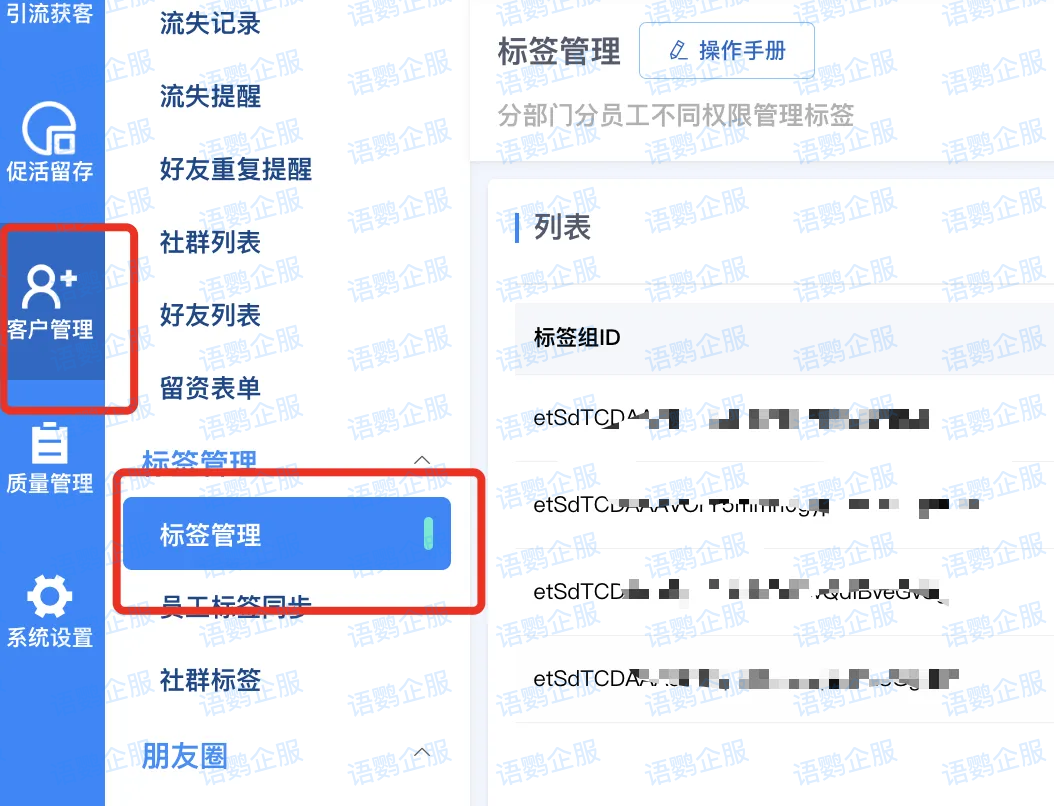Open the 留资表单 menu item
The image size is (1054, 806).
[210, 388]
